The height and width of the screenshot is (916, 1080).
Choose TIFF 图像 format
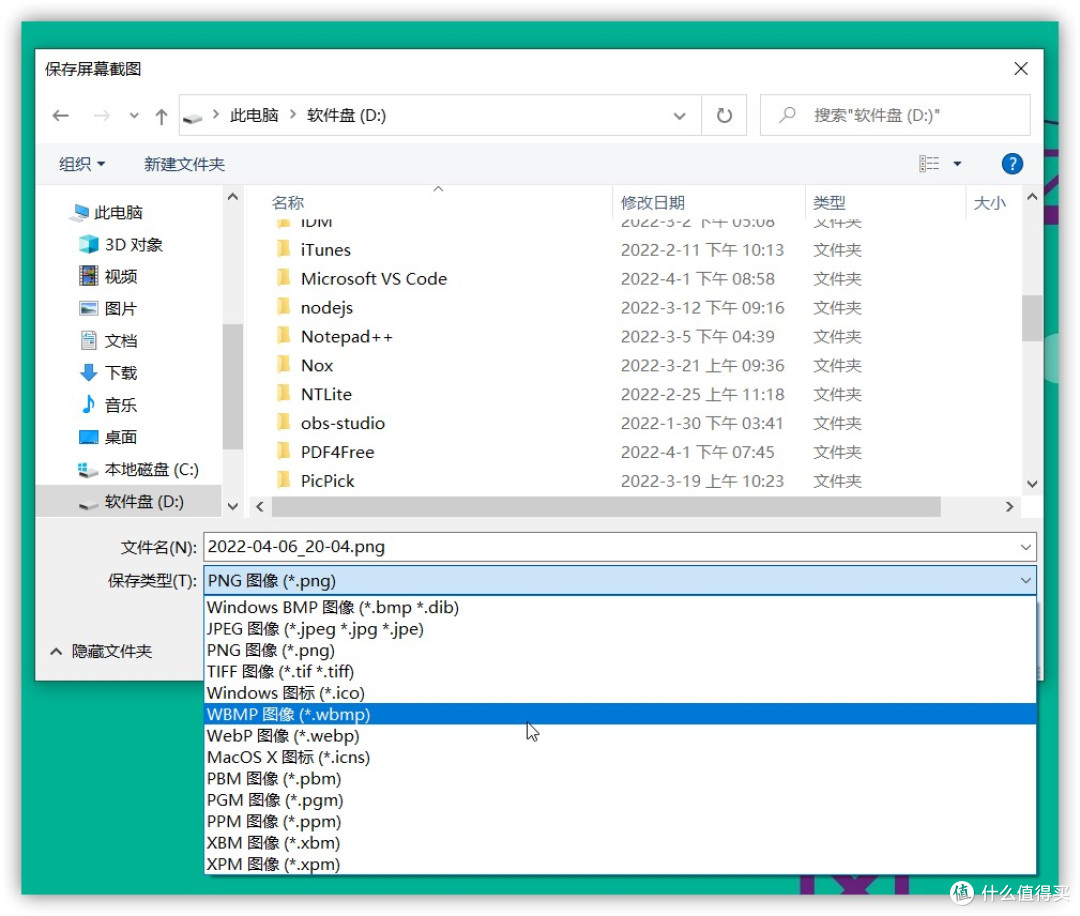click(x=620, y=672)
